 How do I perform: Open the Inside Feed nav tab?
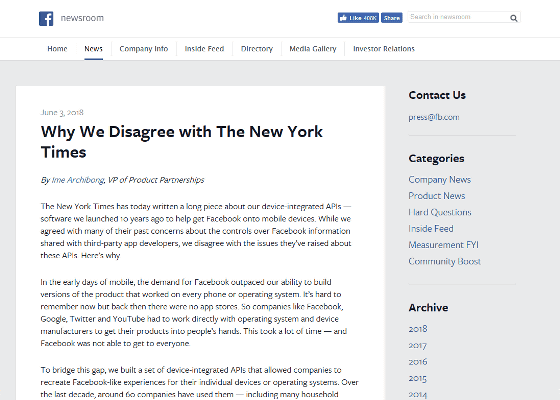pos(204,49)
